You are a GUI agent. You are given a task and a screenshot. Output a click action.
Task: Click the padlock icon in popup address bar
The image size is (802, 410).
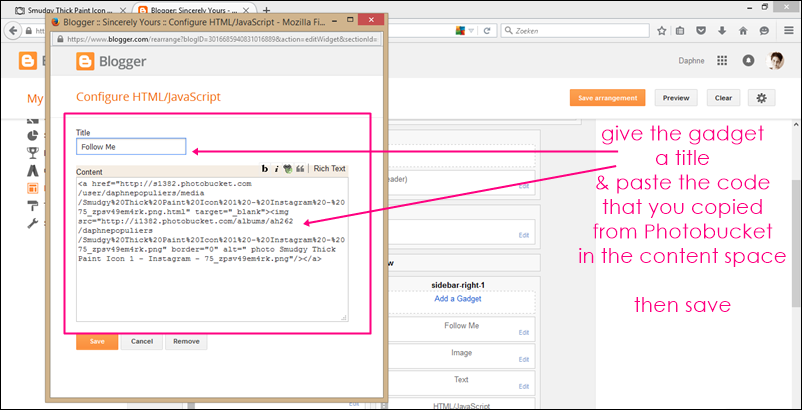pos(60,39)
